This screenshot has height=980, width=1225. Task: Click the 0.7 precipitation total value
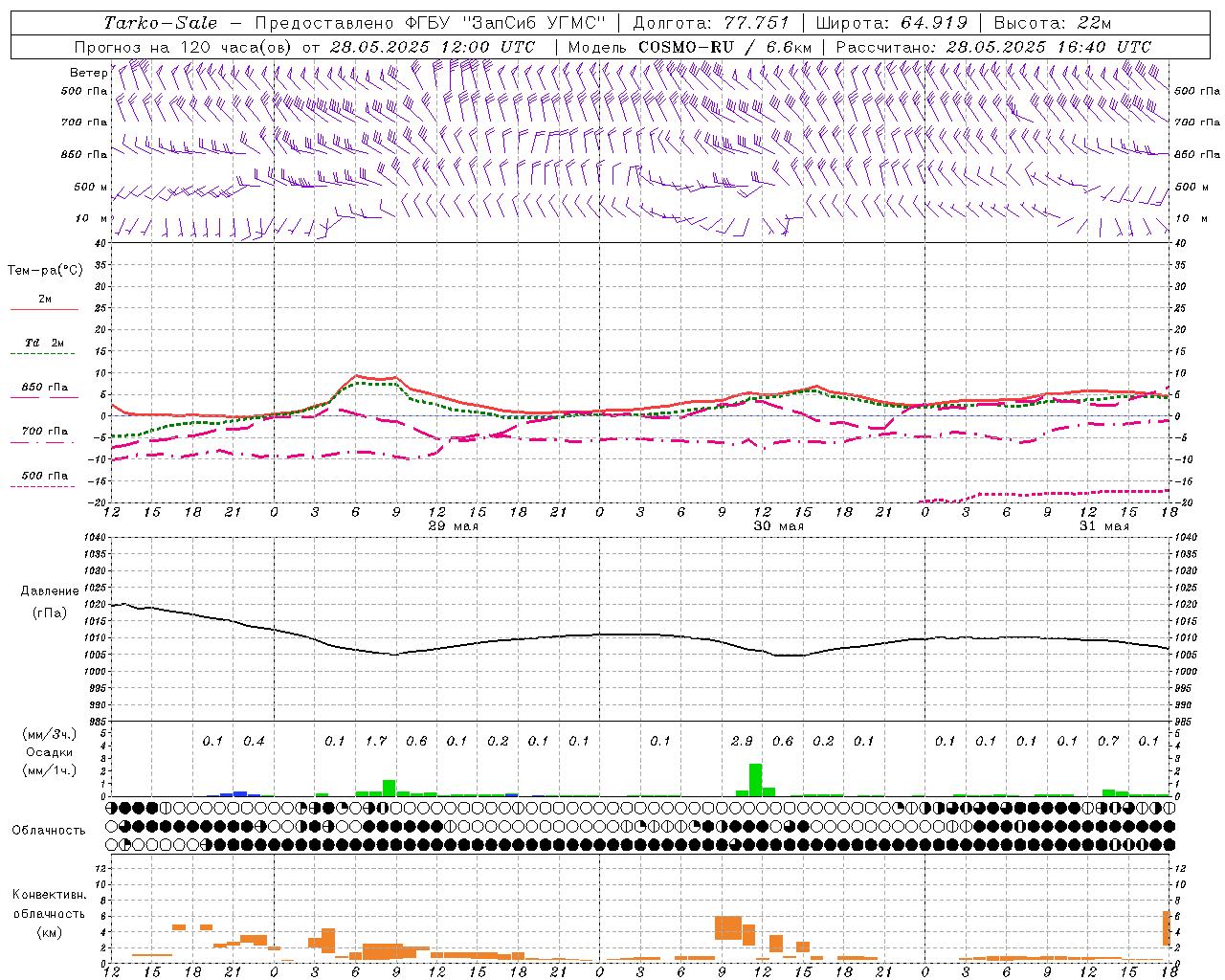point(1108,741)
